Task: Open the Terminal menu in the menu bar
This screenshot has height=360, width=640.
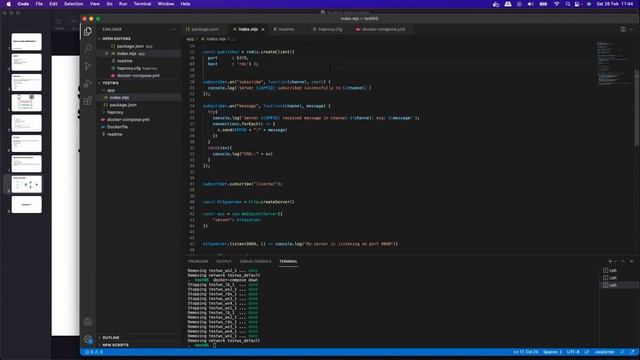Action: 142,4
